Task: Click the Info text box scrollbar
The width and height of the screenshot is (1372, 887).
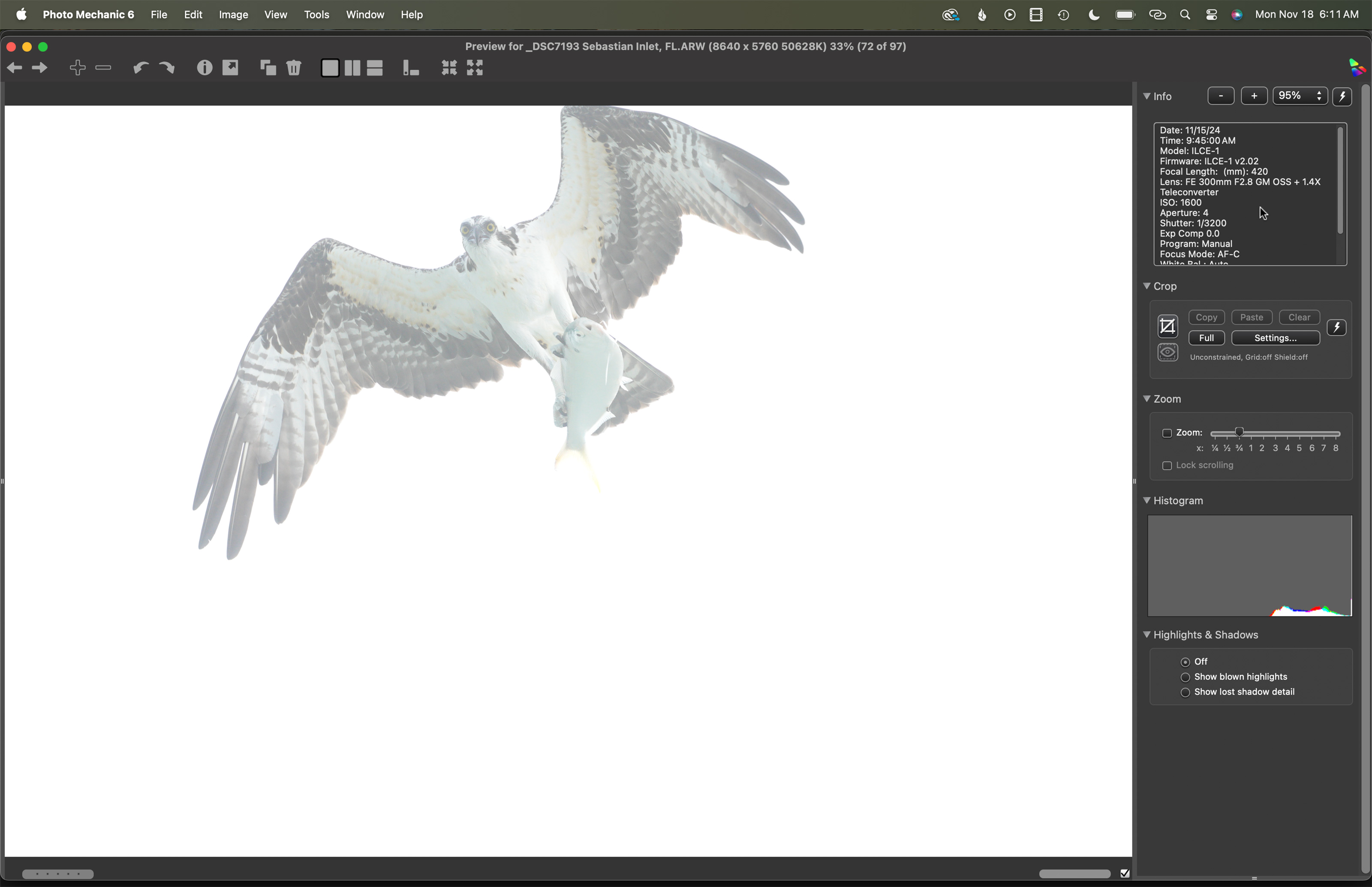Action: click(x=1340, y=180)
